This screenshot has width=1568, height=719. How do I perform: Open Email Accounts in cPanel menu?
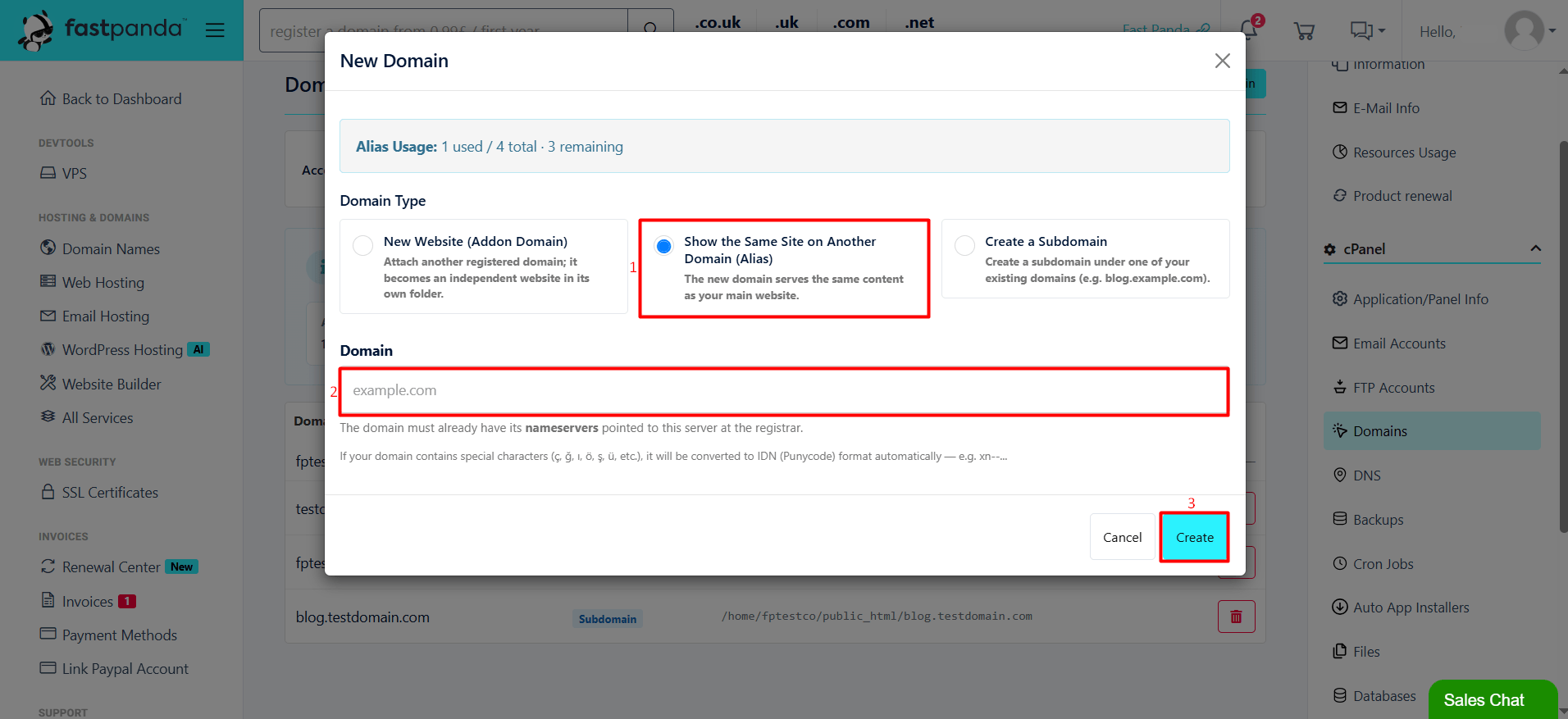1388,344
